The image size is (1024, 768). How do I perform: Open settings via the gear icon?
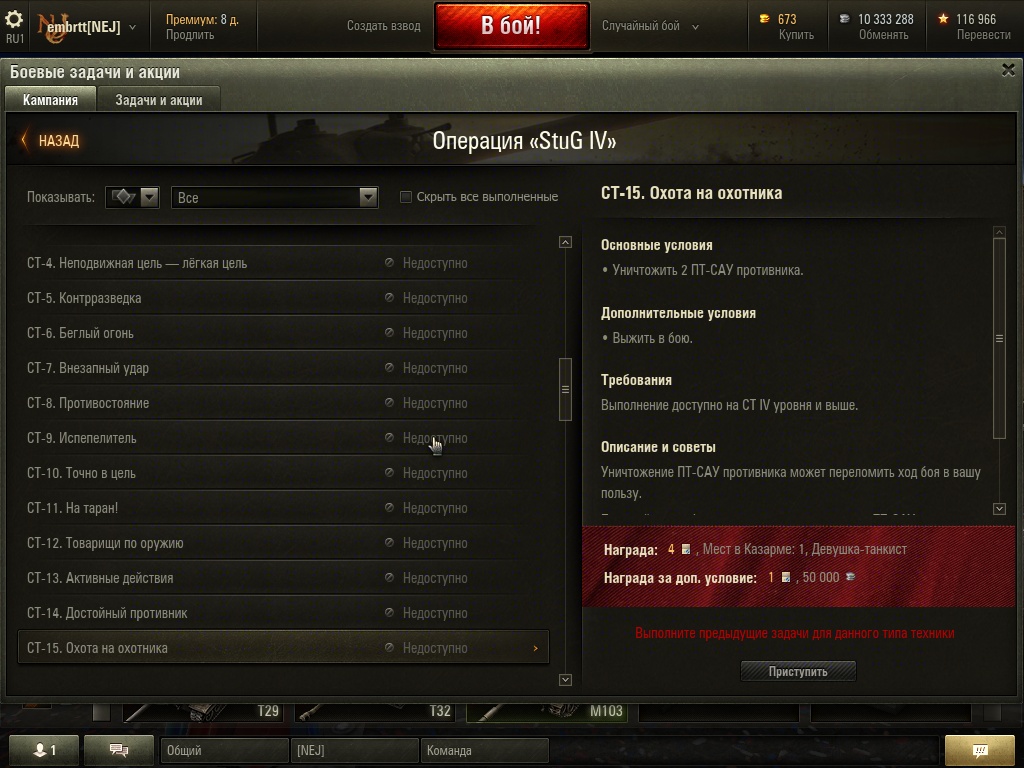tap(14, 18)
